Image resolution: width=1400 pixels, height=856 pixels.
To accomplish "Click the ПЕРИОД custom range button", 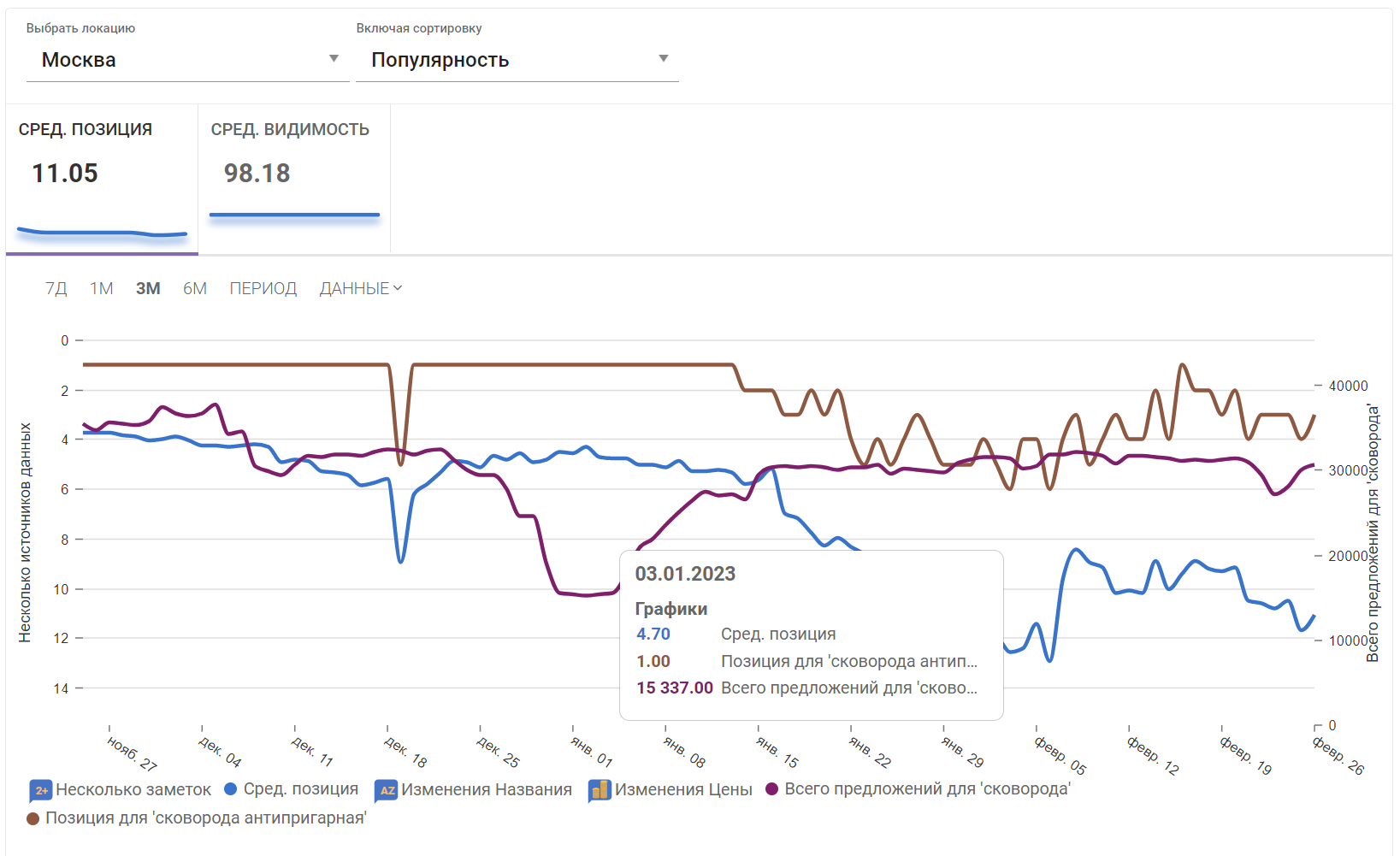I will [x=263, y=289].
